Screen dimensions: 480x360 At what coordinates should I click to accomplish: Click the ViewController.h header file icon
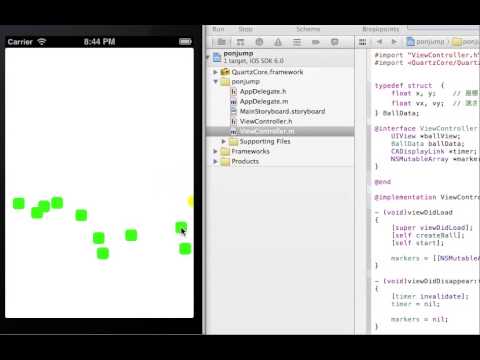click(234, 121)
